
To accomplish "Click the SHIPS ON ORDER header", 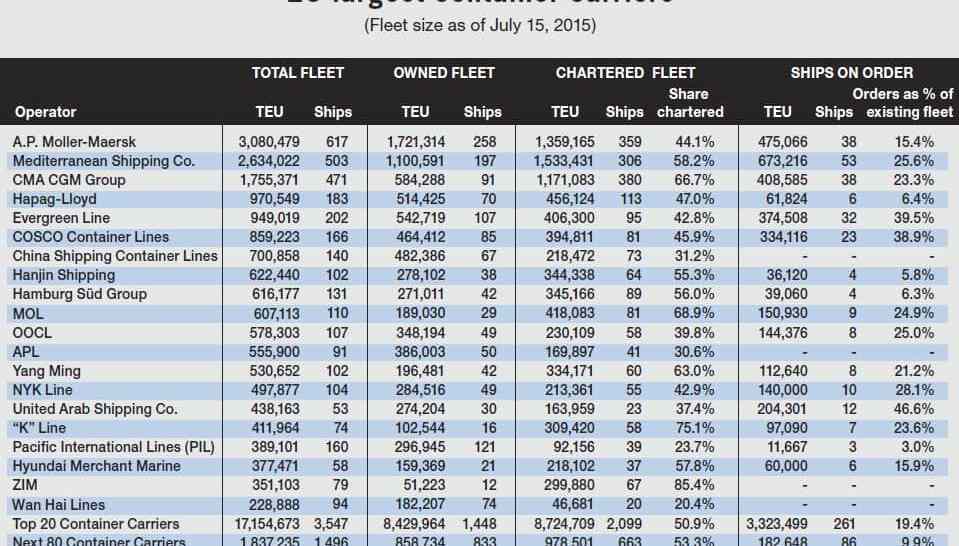I will pyautogui.click(x=851, y=73).
